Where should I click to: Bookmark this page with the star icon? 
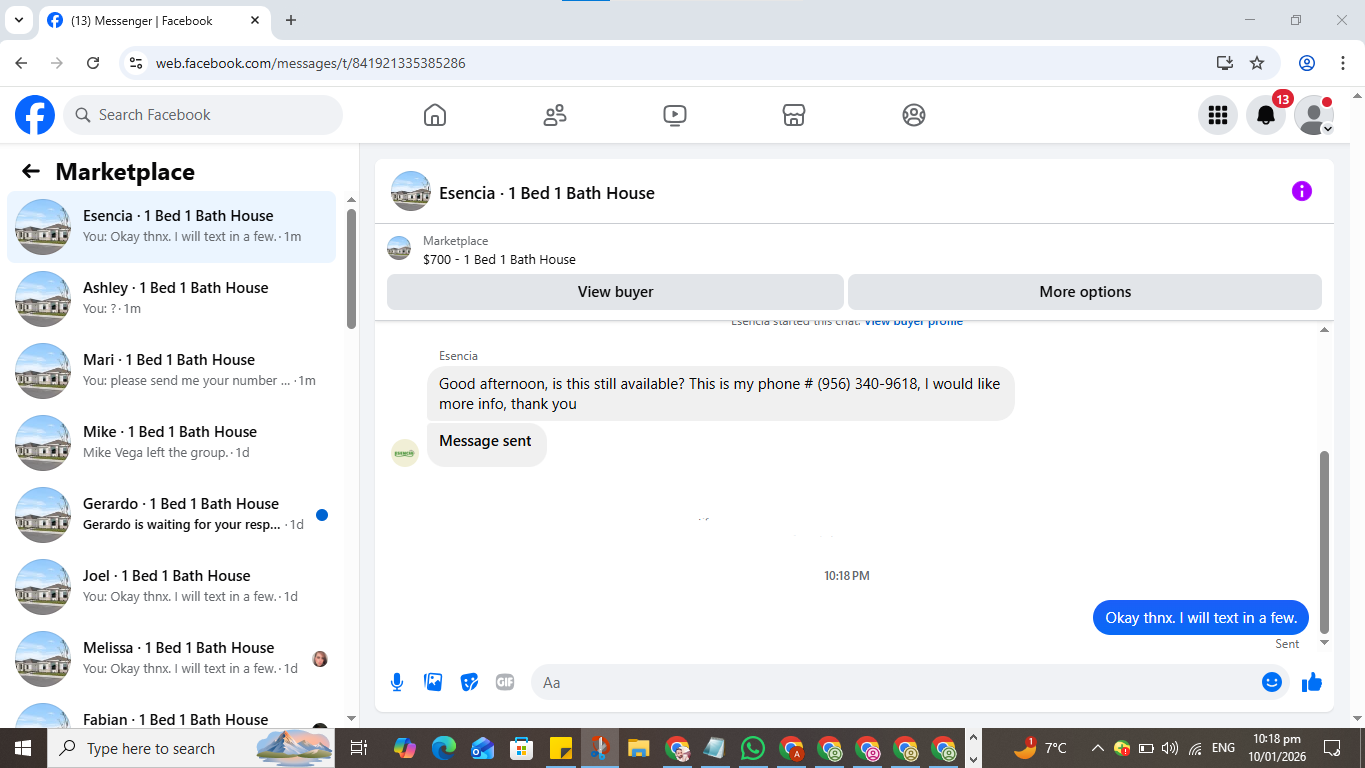coord(1257,63)
